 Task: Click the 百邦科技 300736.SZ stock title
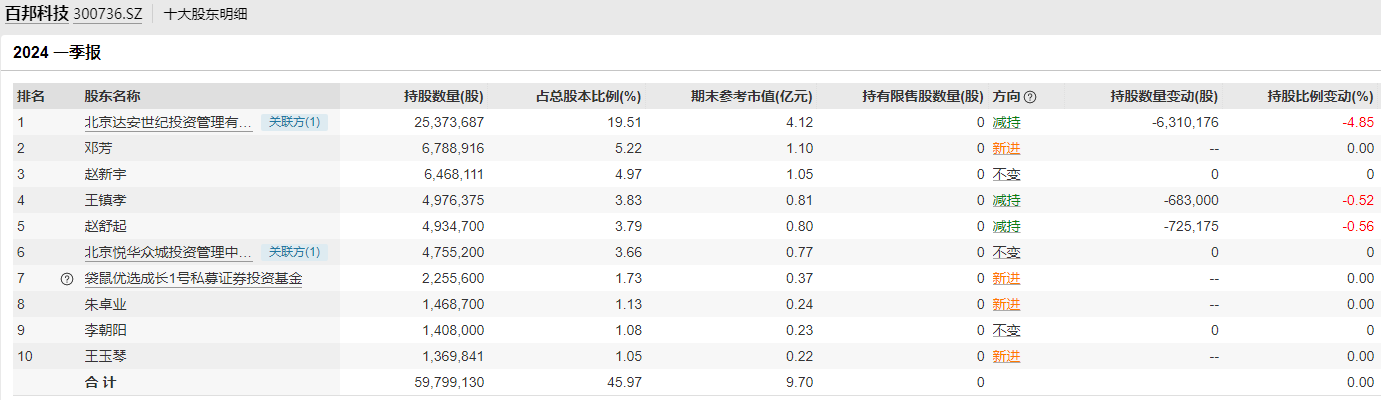(74, 15)
